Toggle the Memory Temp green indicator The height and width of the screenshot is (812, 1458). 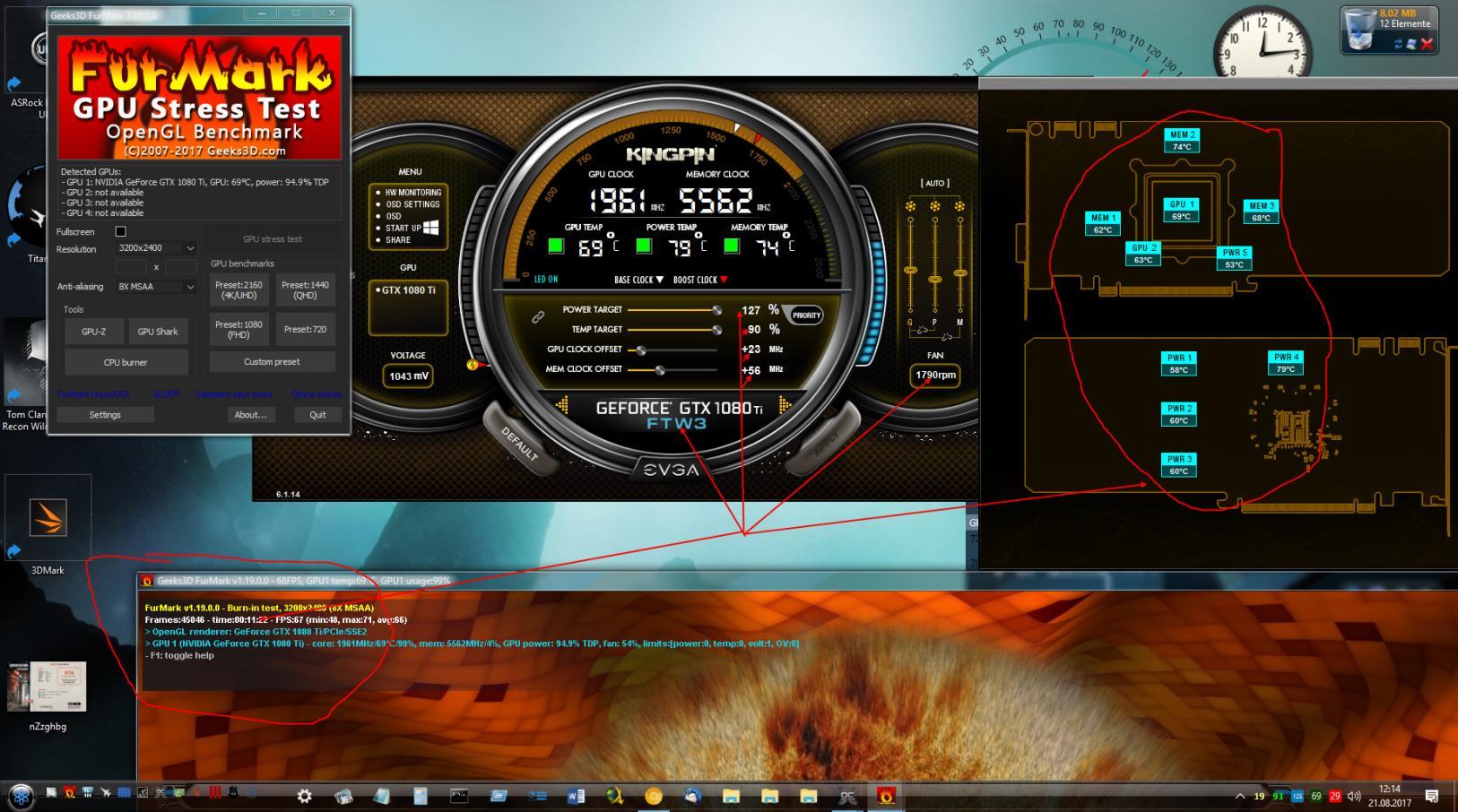tap(732, 246)
